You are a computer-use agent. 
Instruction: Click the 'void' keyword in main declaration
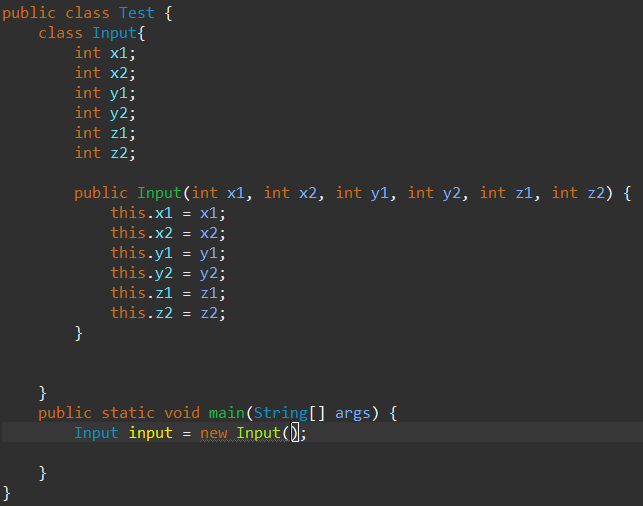(x=182, y=413)
